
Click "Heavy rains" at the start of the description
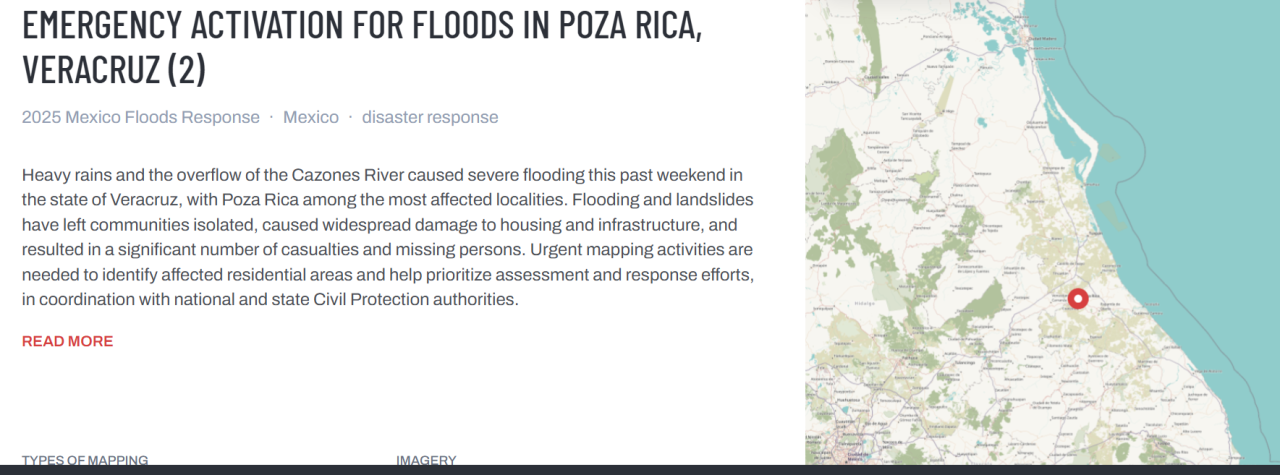click(x=62, y=175)
